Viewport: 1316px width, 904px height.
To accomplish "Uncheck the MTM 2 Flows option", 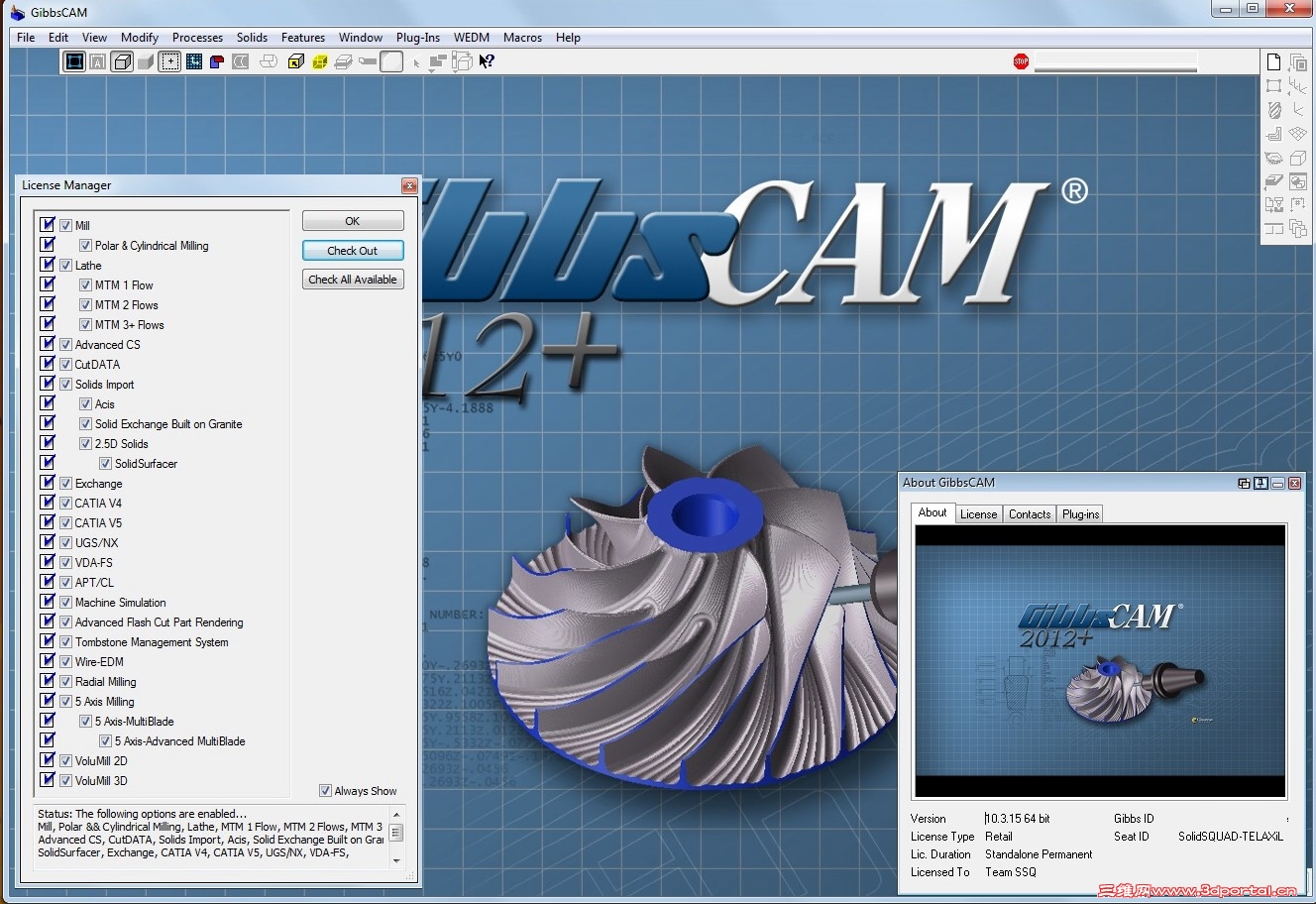I will [86, 304].
